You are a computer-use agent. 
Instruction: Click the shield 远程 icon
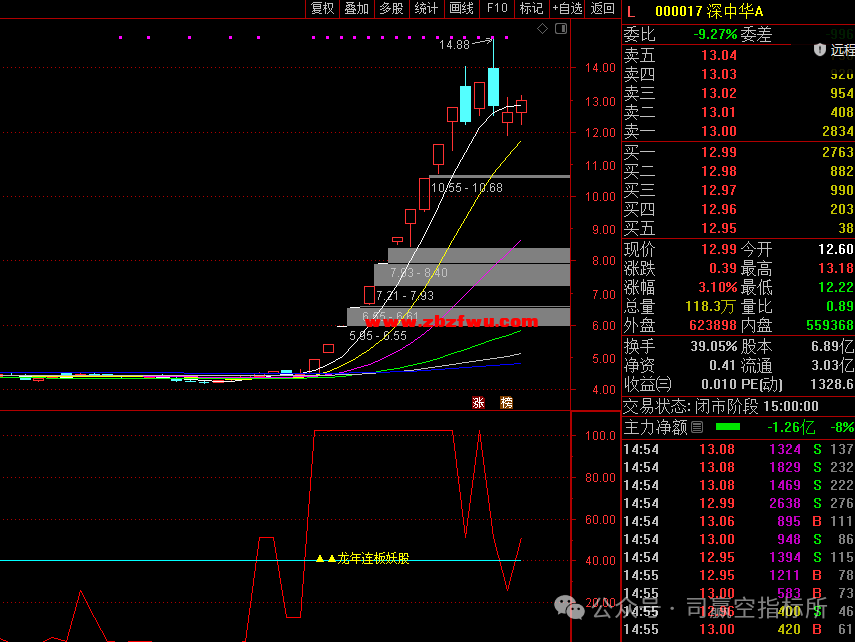tap(820, 50)
